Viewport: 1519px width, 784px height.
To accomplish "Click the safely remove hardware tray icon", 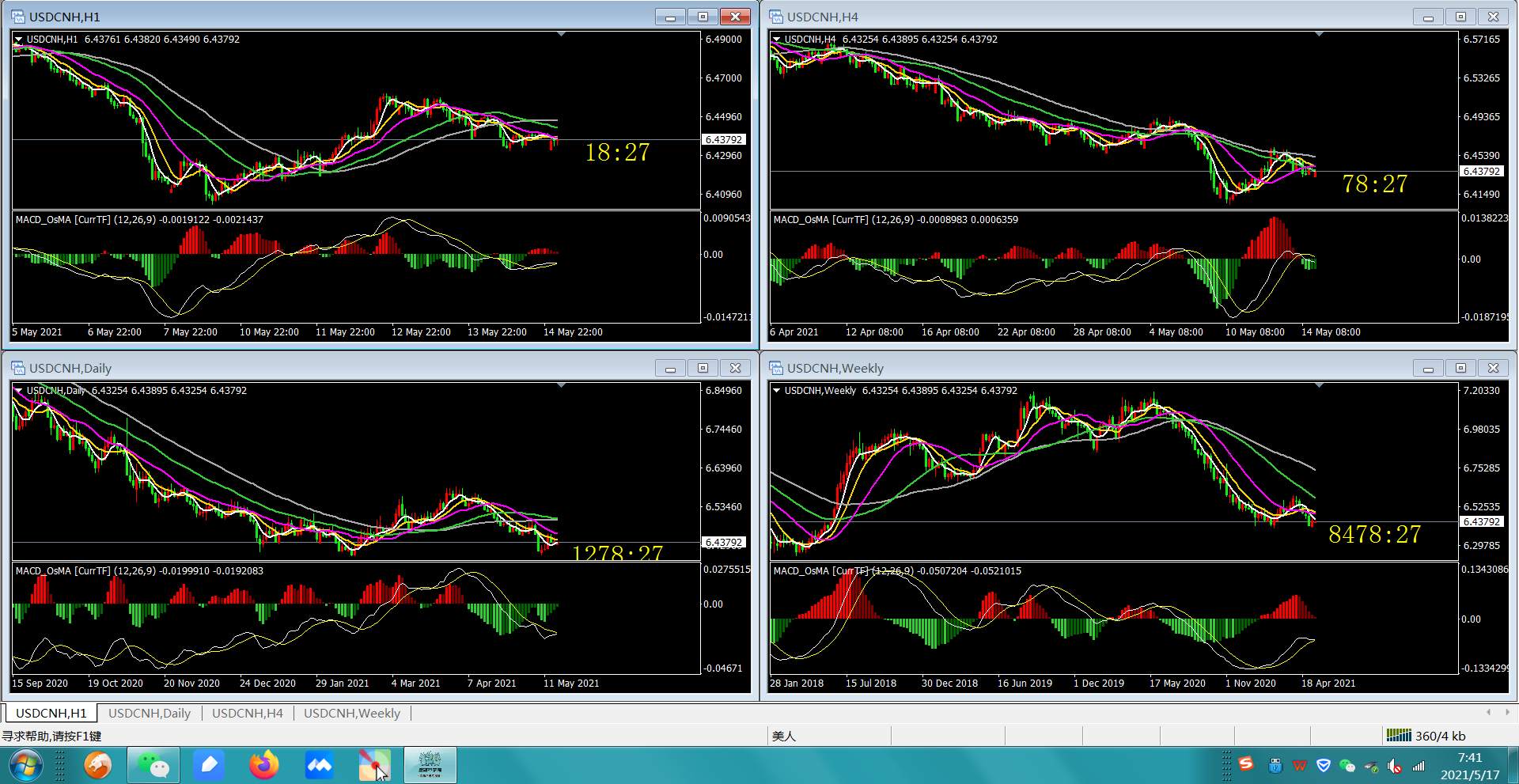I will coord(1371,766).
